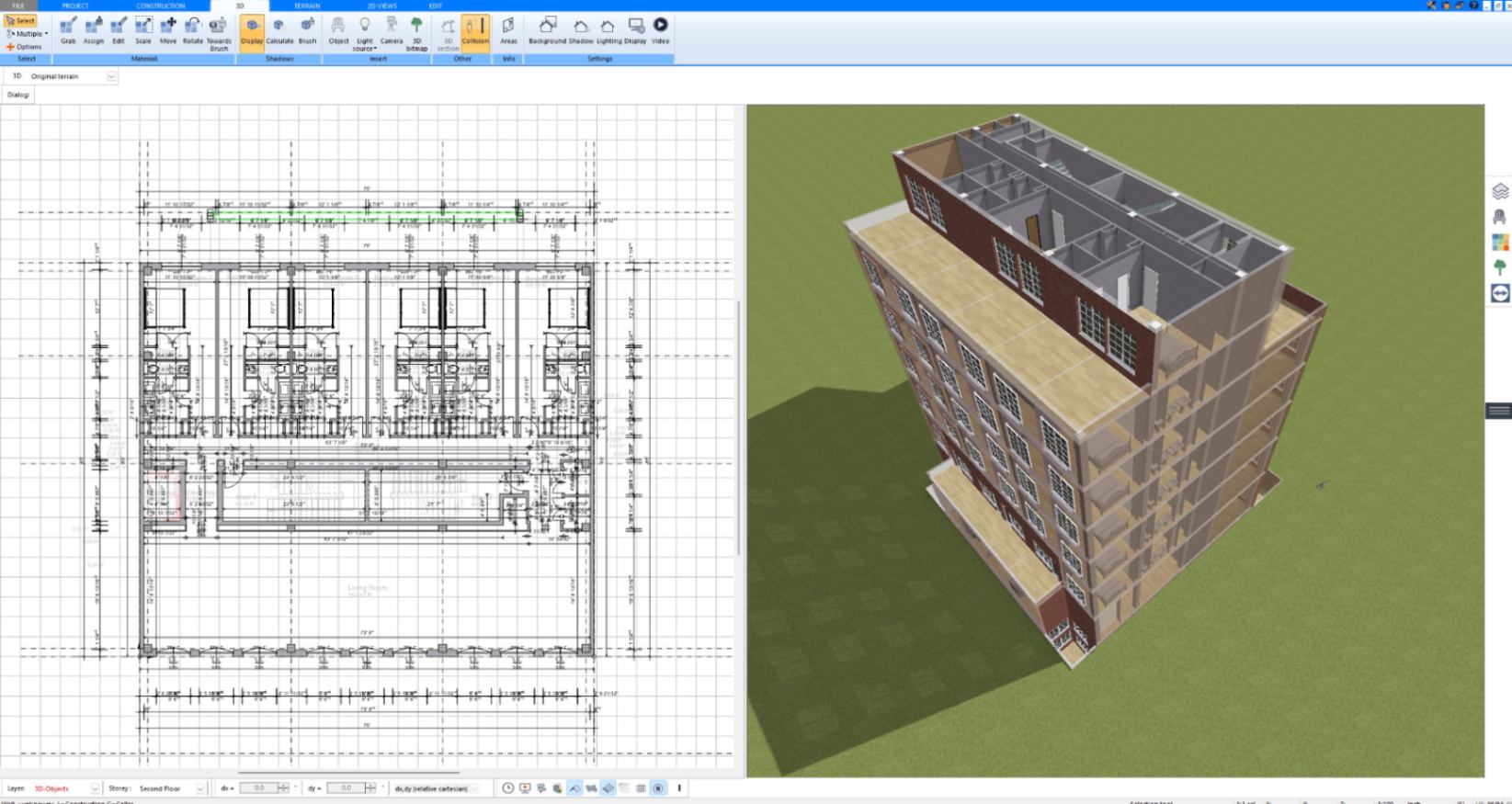Insert a 3D Object
1512x804 pixels.
(x=338, y=30)
